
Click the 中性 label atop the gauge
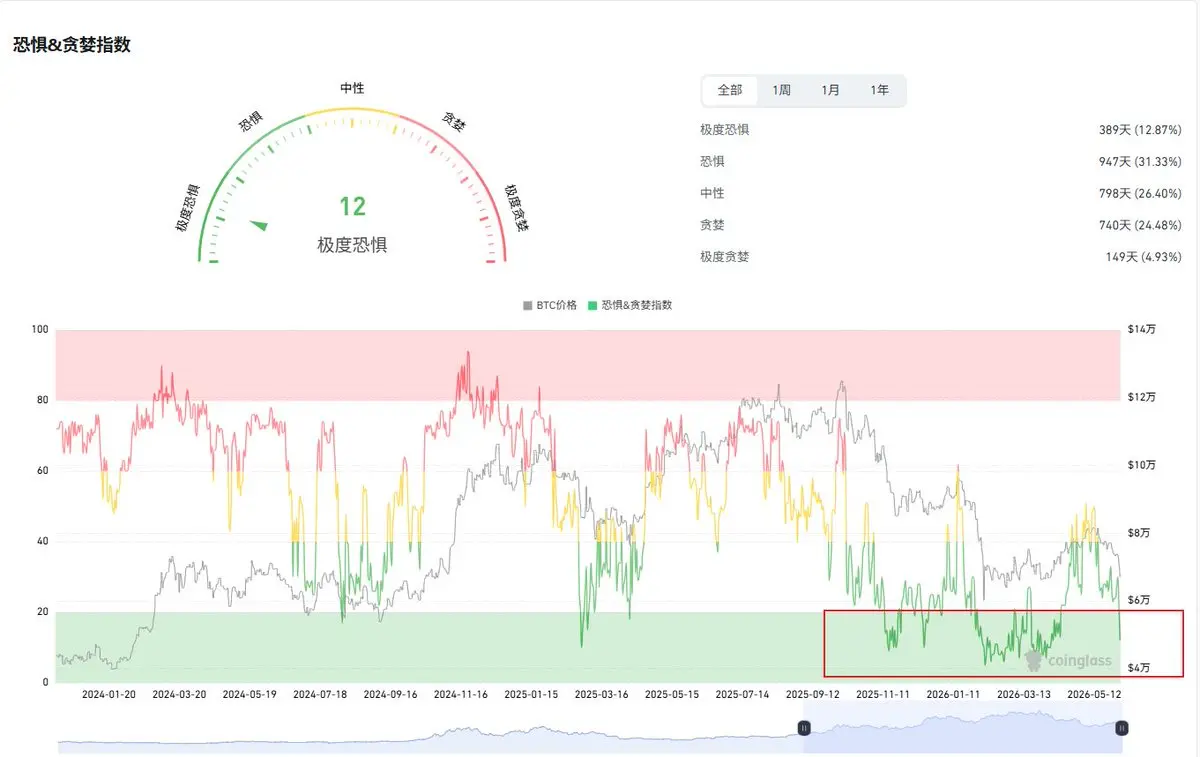coord(352,88)
